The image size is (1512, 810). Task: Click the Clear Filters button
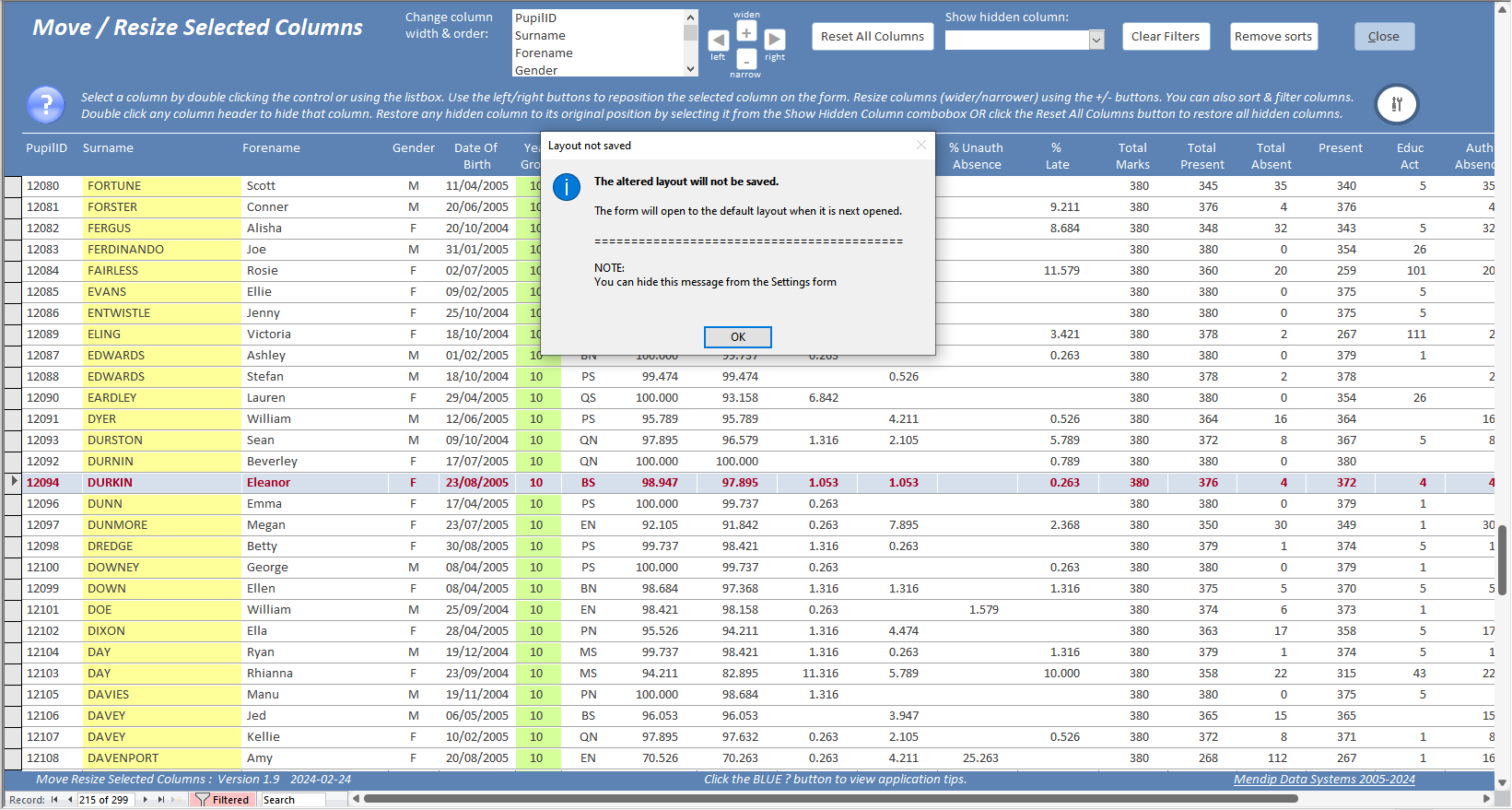point(1166,37)
